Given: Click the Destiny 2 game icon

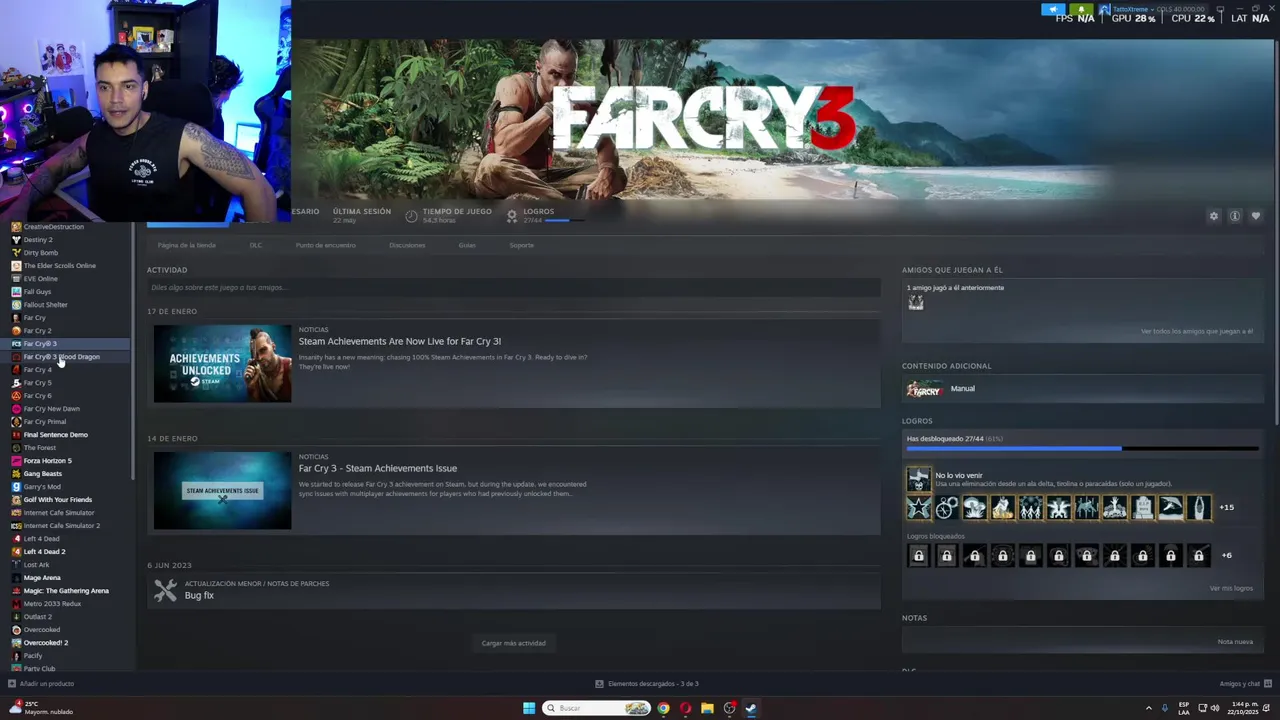Looking at the screenshot, I should point(16,240).
